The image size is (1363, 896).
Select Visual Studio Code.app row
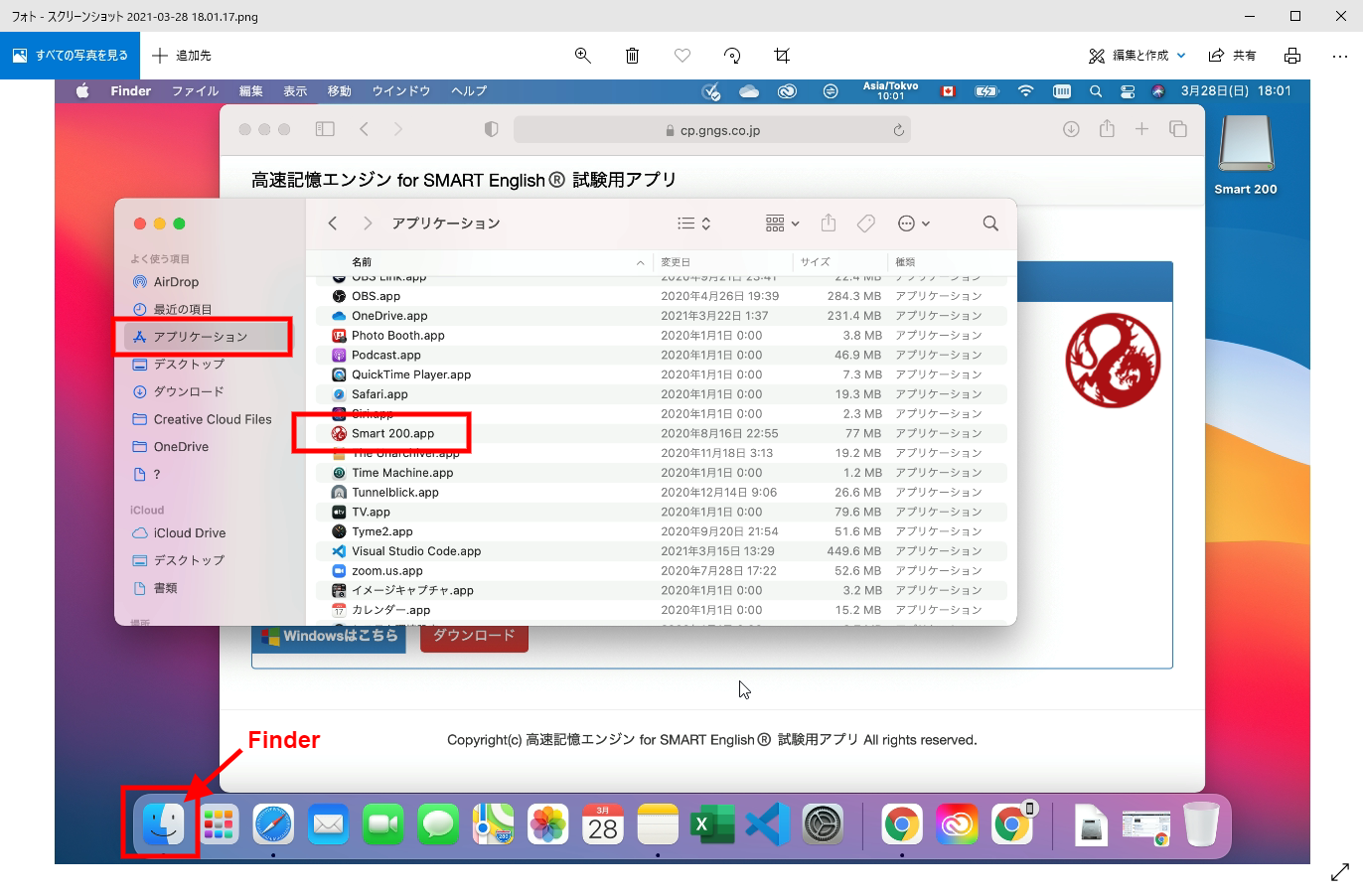click(662, 551)
